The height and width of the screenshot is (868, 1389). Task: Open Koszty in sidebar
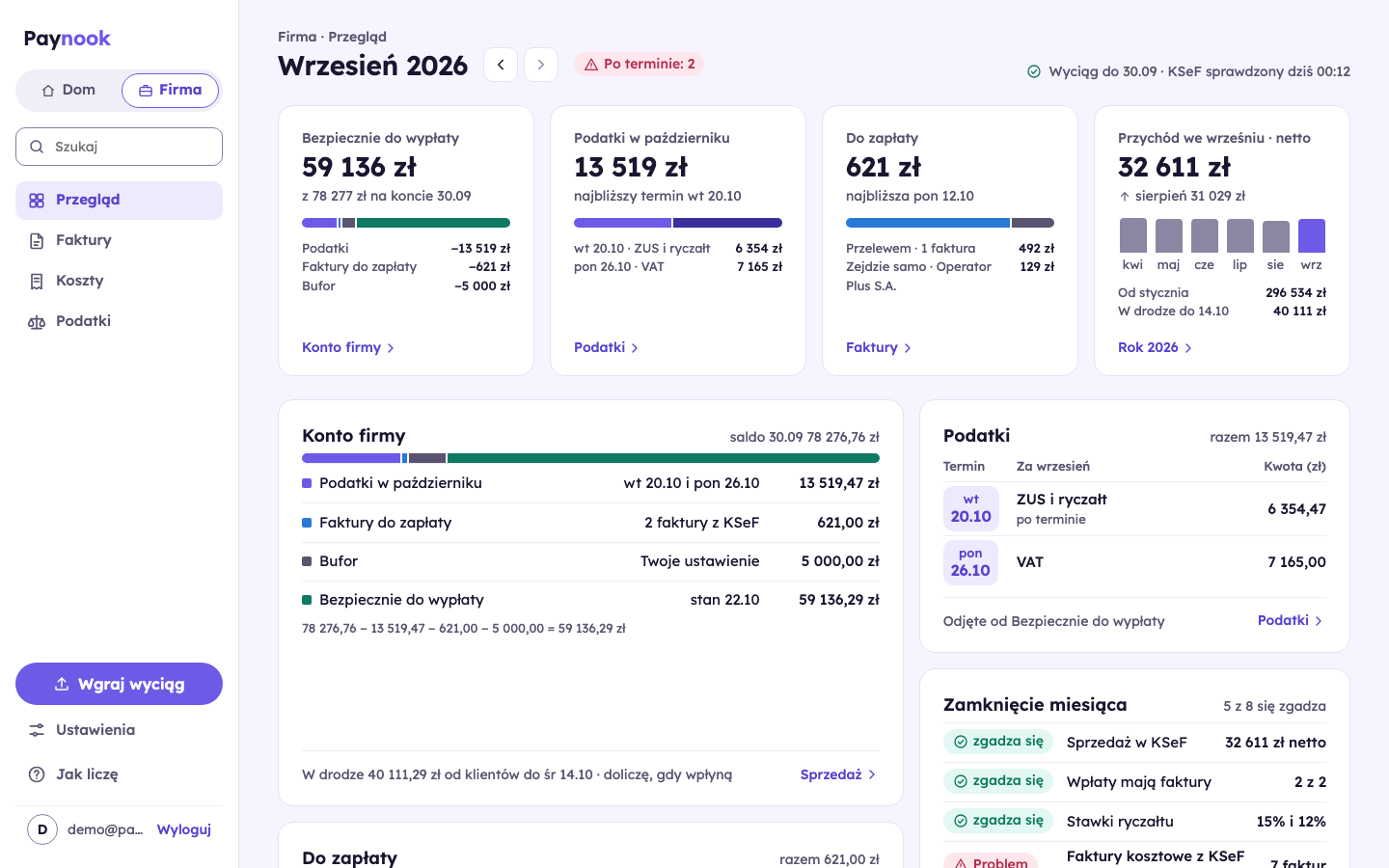(x=119, y=282)
